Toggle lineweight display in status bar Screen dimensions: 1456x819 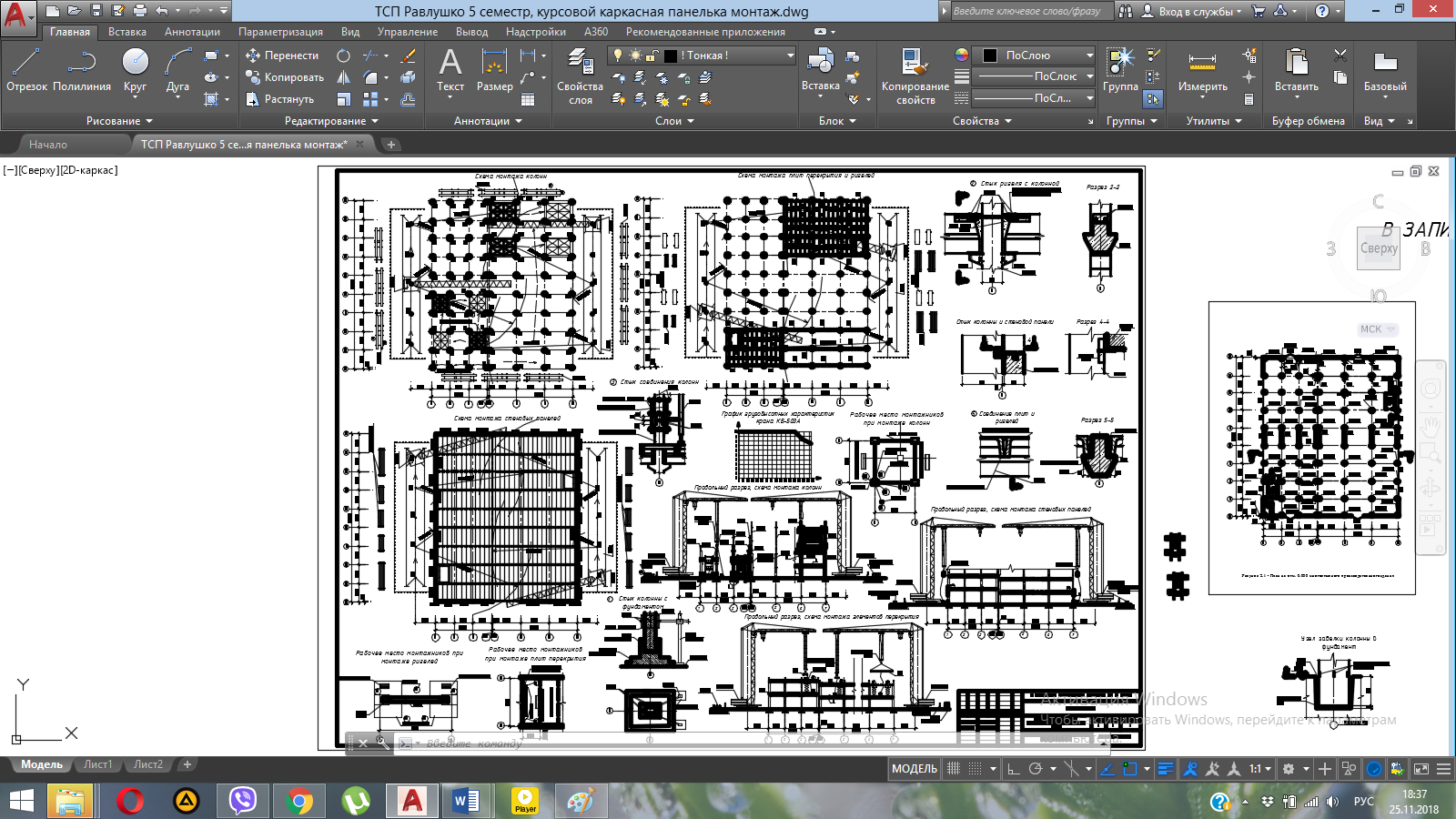tap(1165, 769)
